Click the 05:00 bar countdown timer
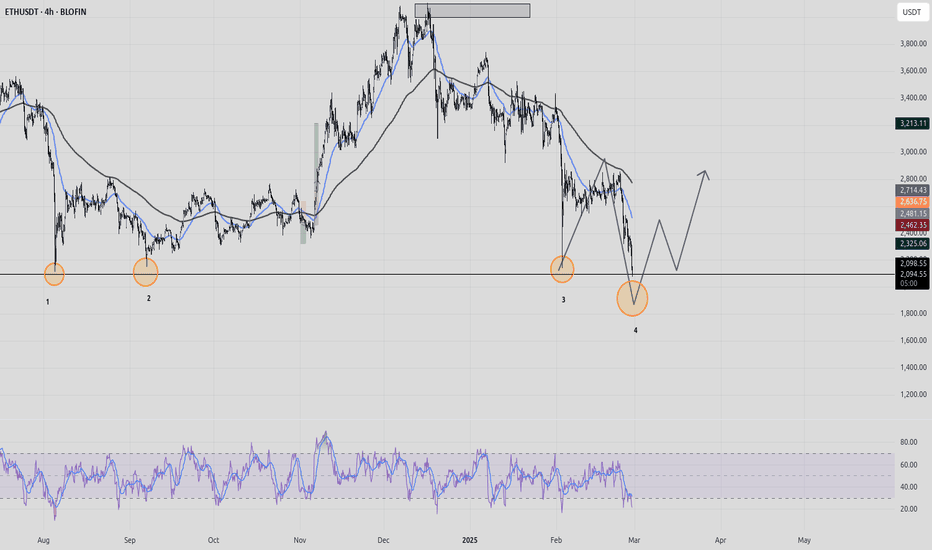932x550 pixels. tap(908, 284)
